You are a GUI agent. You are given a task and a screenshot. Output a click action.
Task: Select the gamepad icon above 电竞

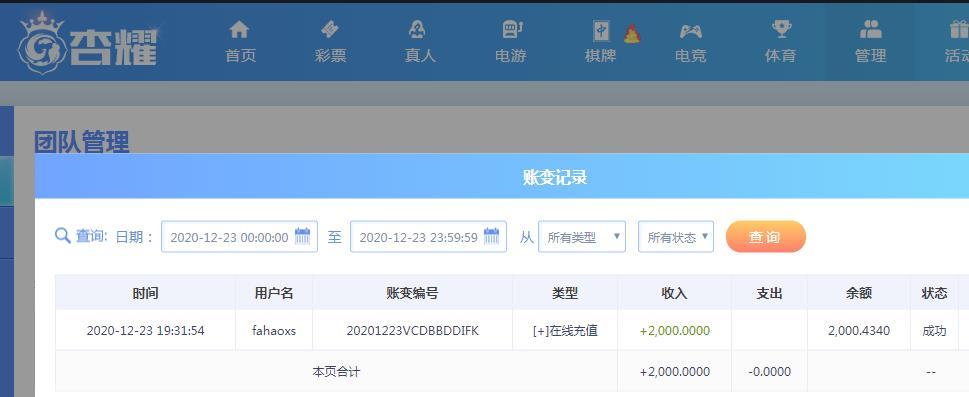tap(690, 30)
